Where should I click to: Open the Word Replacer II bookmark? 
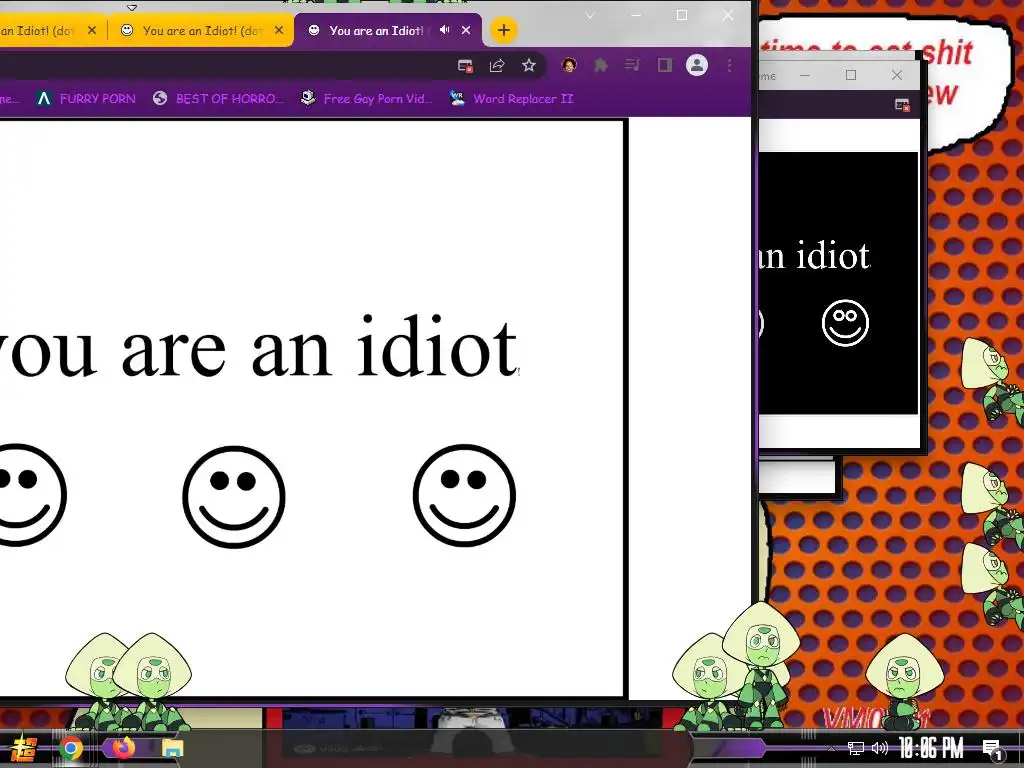click(x=511, y=99)
